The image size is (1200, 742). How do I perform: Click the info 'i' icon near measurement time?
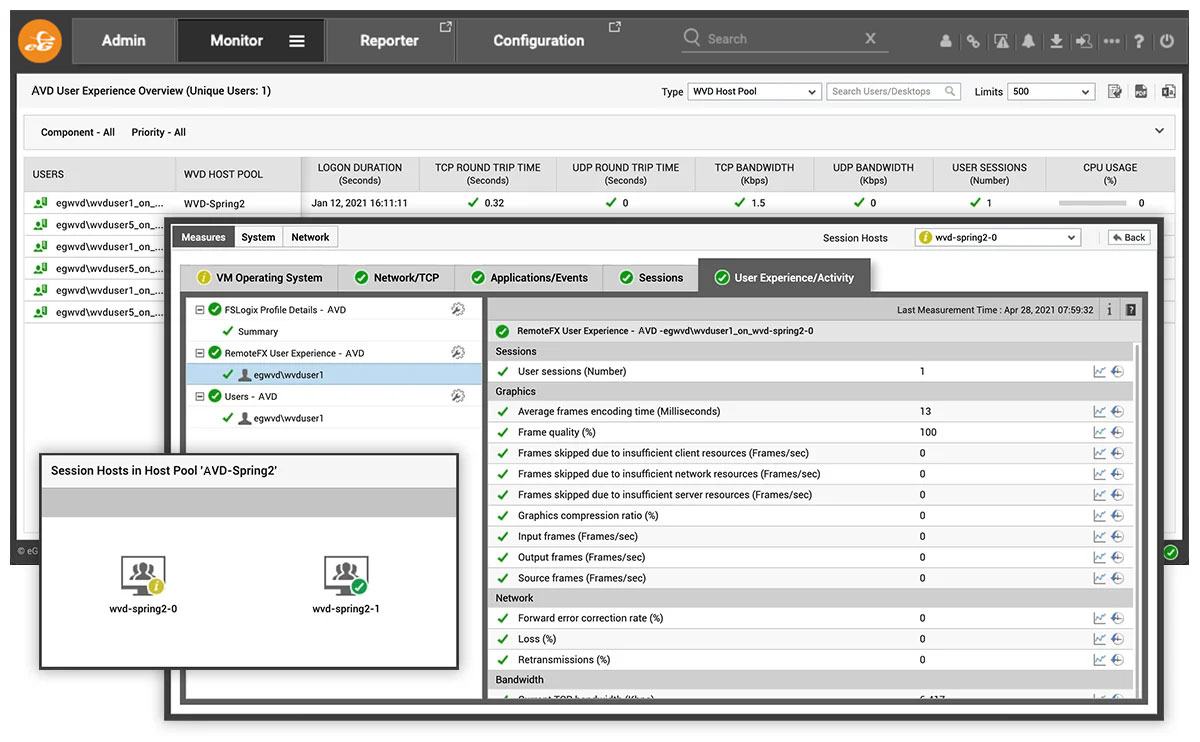pyautogui.click(x=1110, y=310)
